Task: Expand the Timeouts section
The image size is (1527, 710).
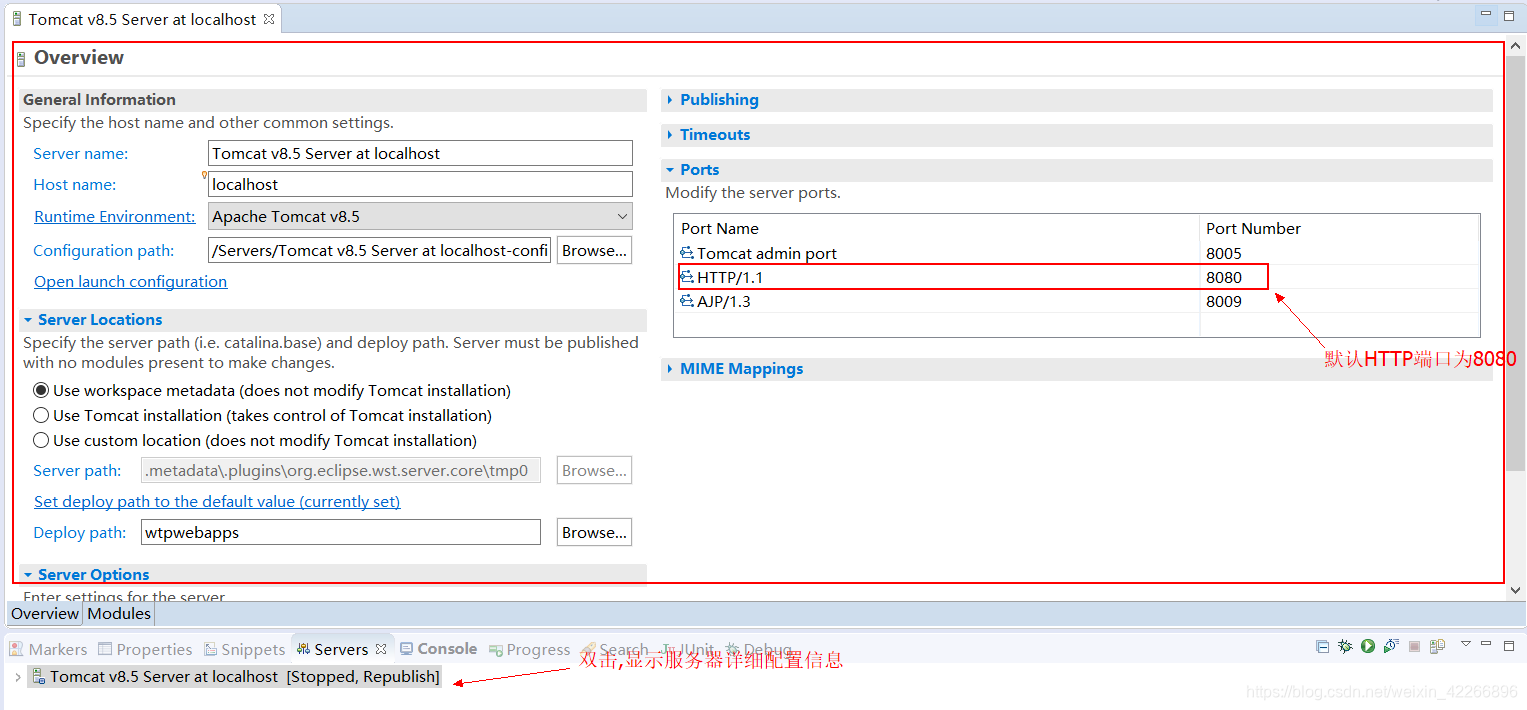Action: (670, 135)
